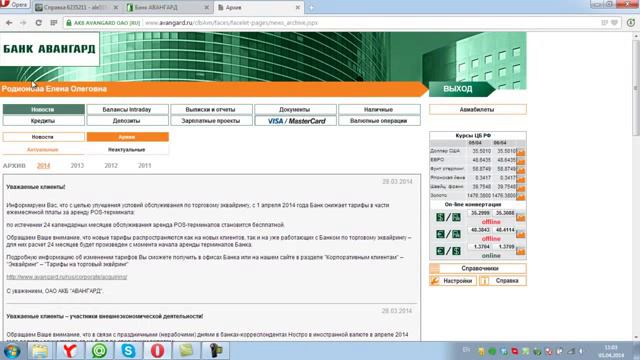Launch Yandex browser from the taskbar
Image resolution: width=640 pixels, height=360 pixels.
click(x=70, y=351)
